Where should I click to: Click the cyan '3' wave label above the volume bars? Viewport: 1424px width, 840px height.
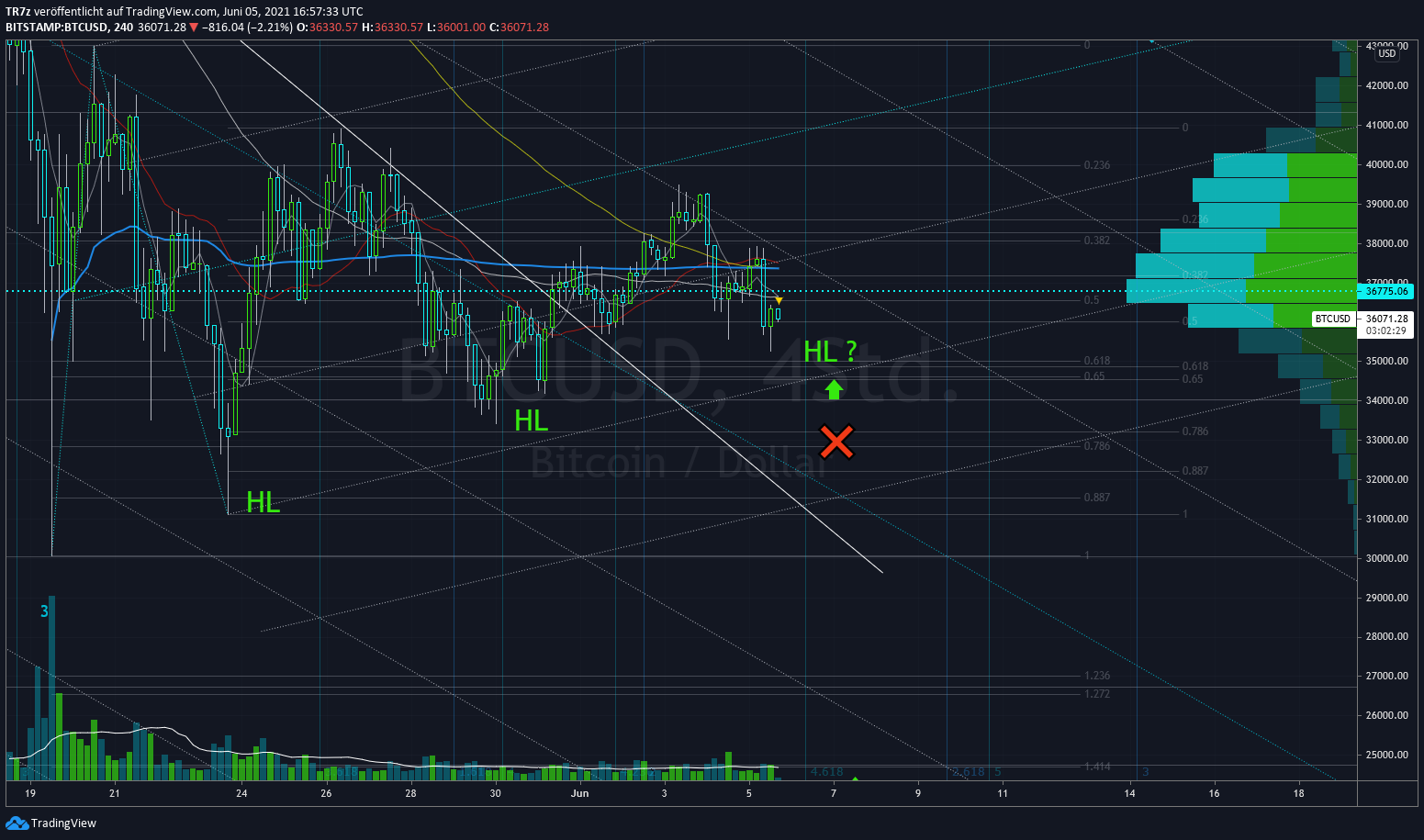[x=44, y=610]
